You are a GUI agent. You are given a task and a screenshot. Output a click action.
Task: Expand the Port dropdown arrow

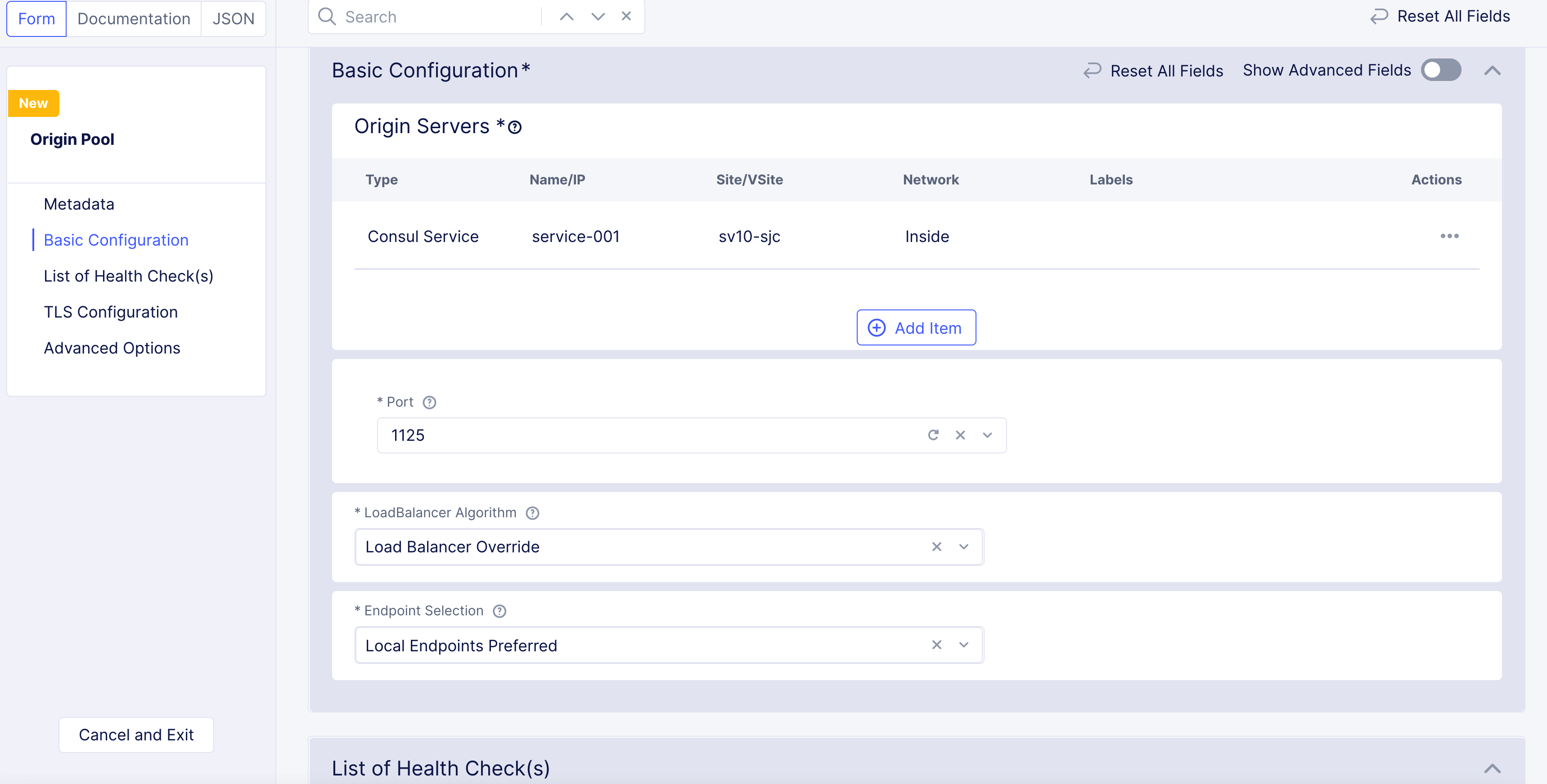tap(987, 435)
